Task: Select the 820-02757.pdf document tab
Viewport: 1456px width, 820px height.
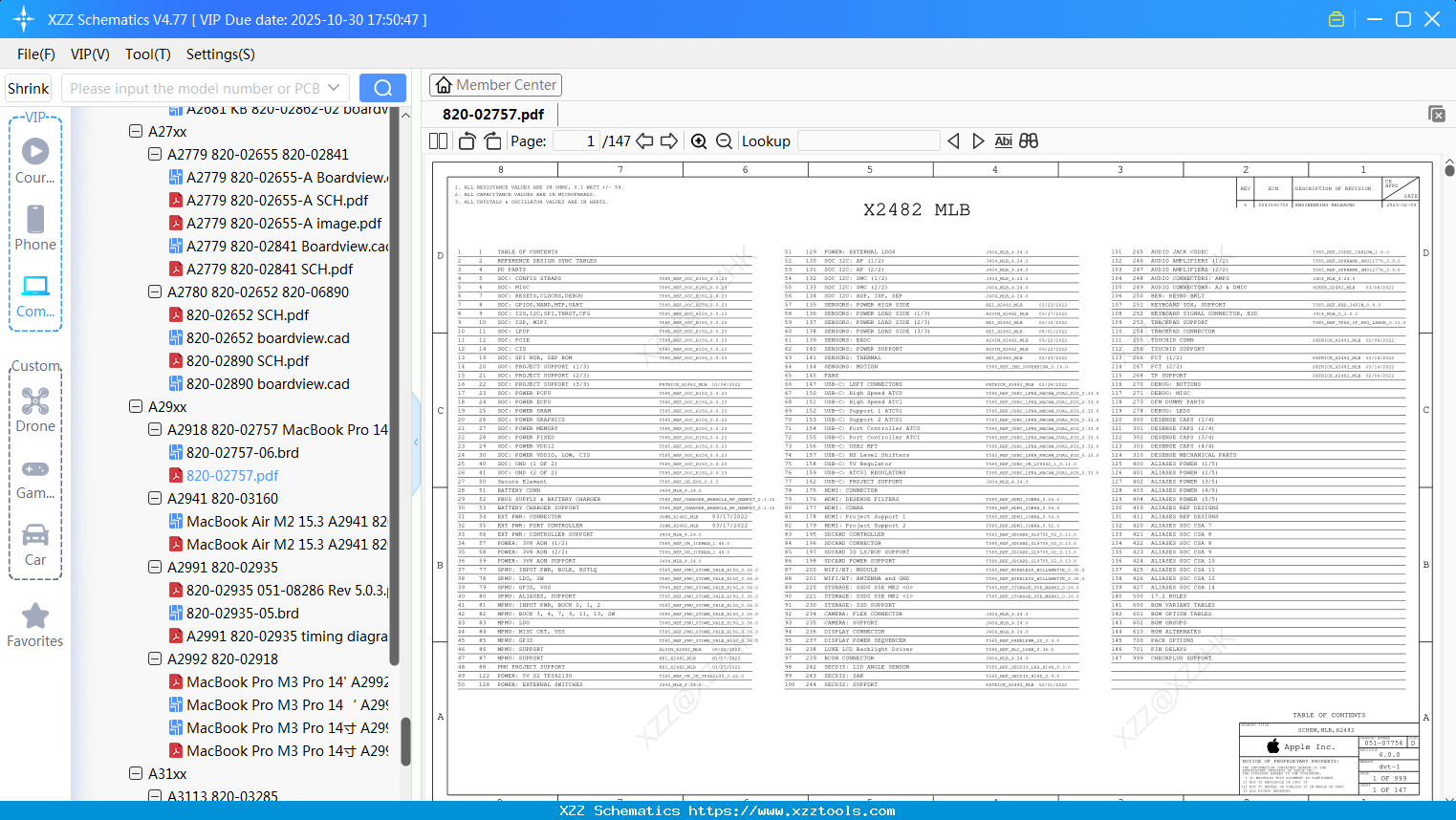Action: coord(493,114)
